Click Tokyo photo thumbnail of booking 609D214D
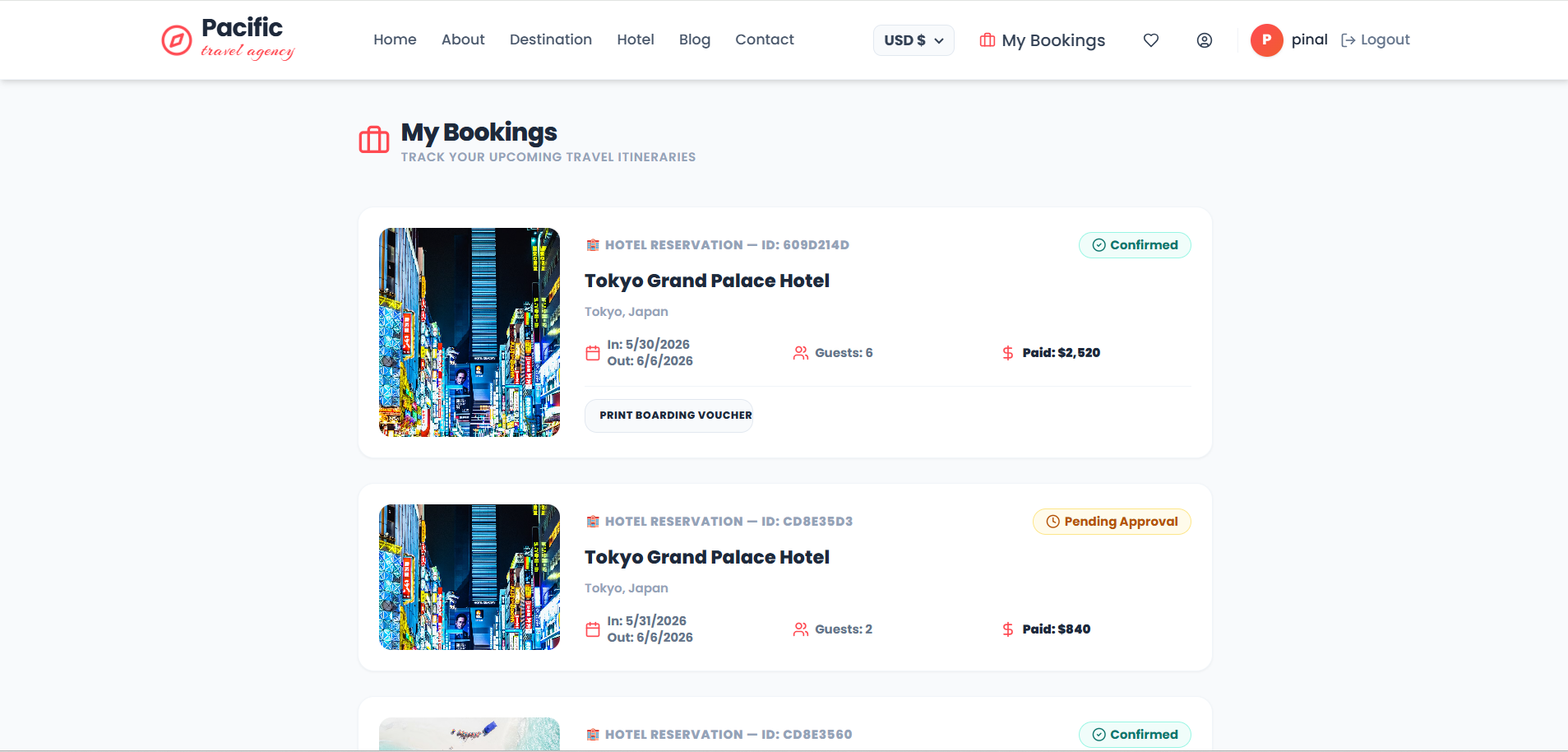The image size is (1568, 752). tap(469, 332)
